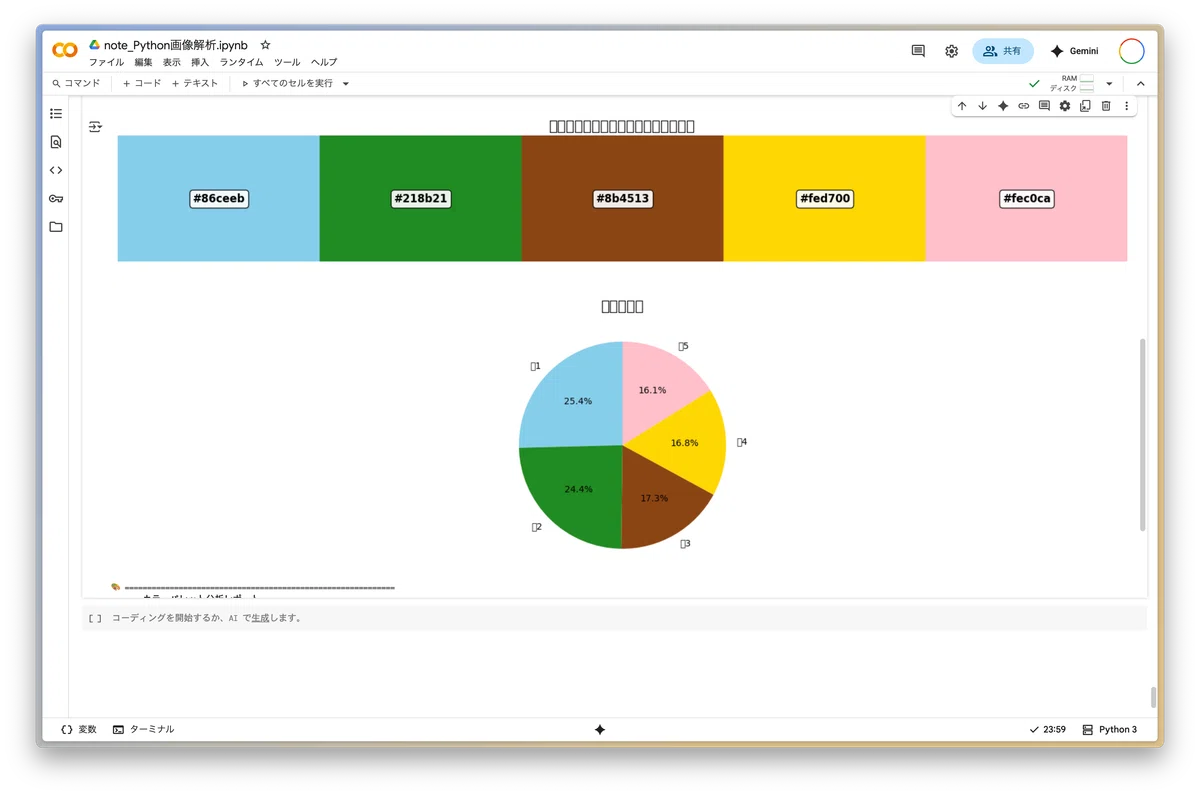Open more cell actions with three dots
Screen dimensions: 1200x795
click(x=1126, y=106)
